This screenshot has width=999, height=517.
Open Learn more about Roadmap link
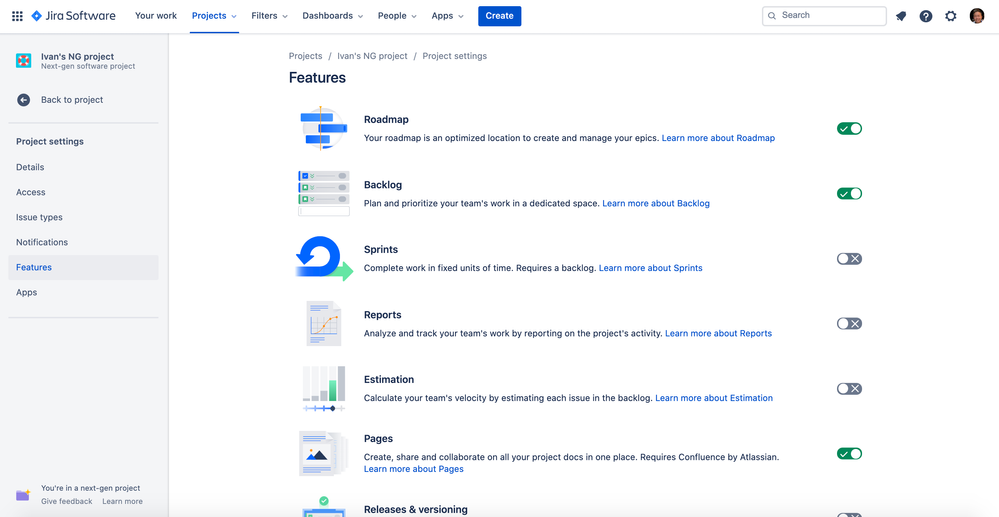718,138
